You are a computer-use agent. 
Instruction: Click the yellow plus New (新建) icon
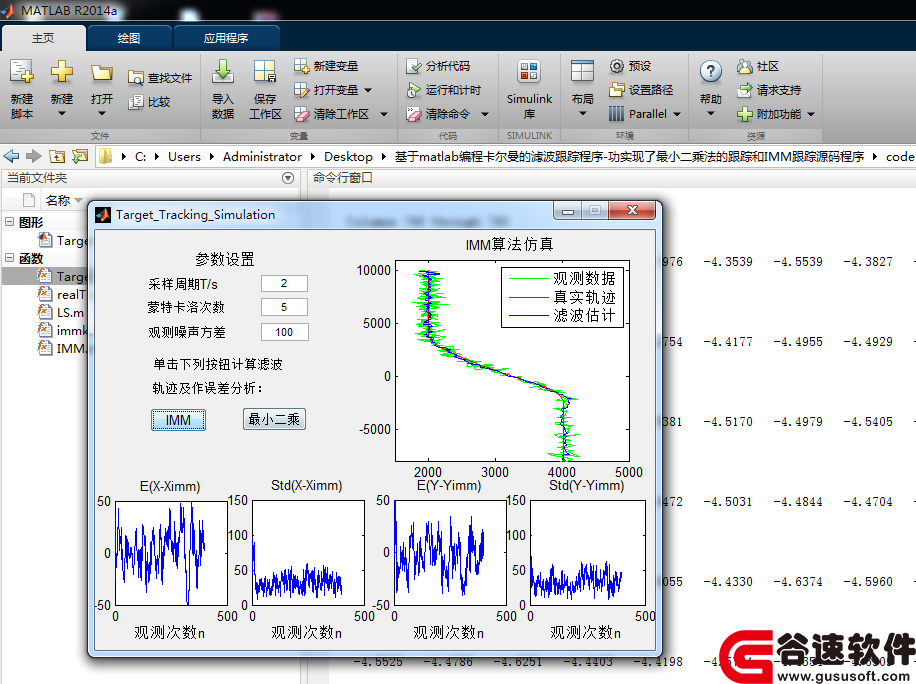point(61,71)
